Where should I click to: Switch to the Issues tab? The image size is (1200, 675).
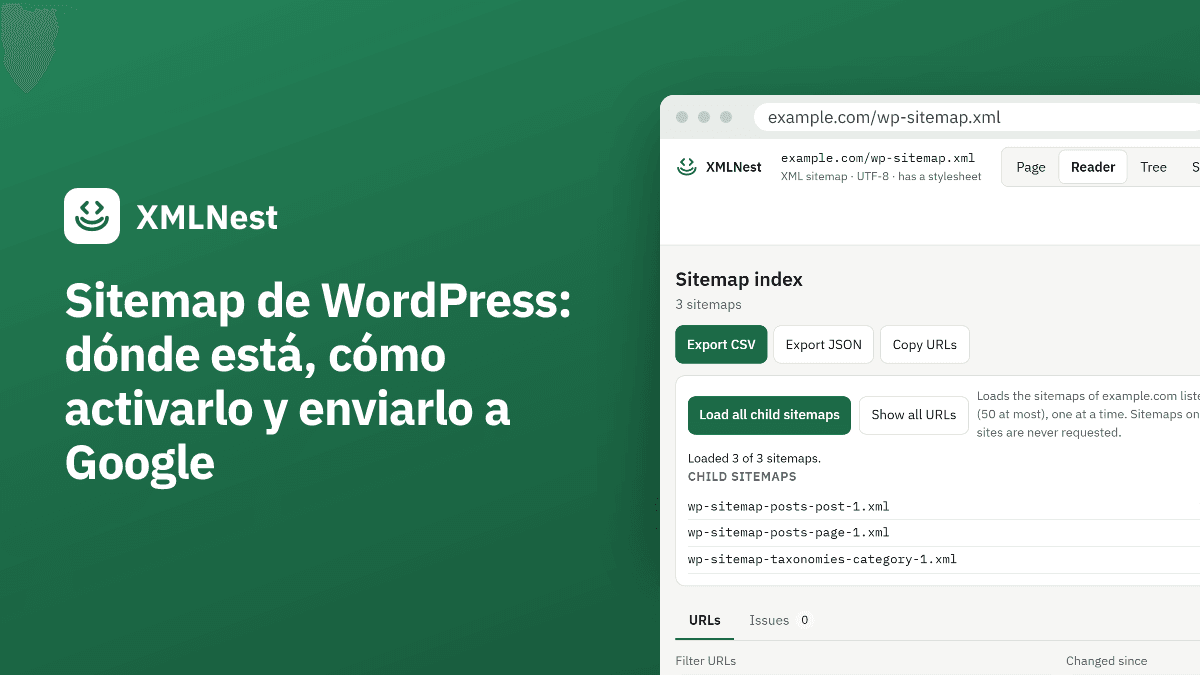point(780,620)
